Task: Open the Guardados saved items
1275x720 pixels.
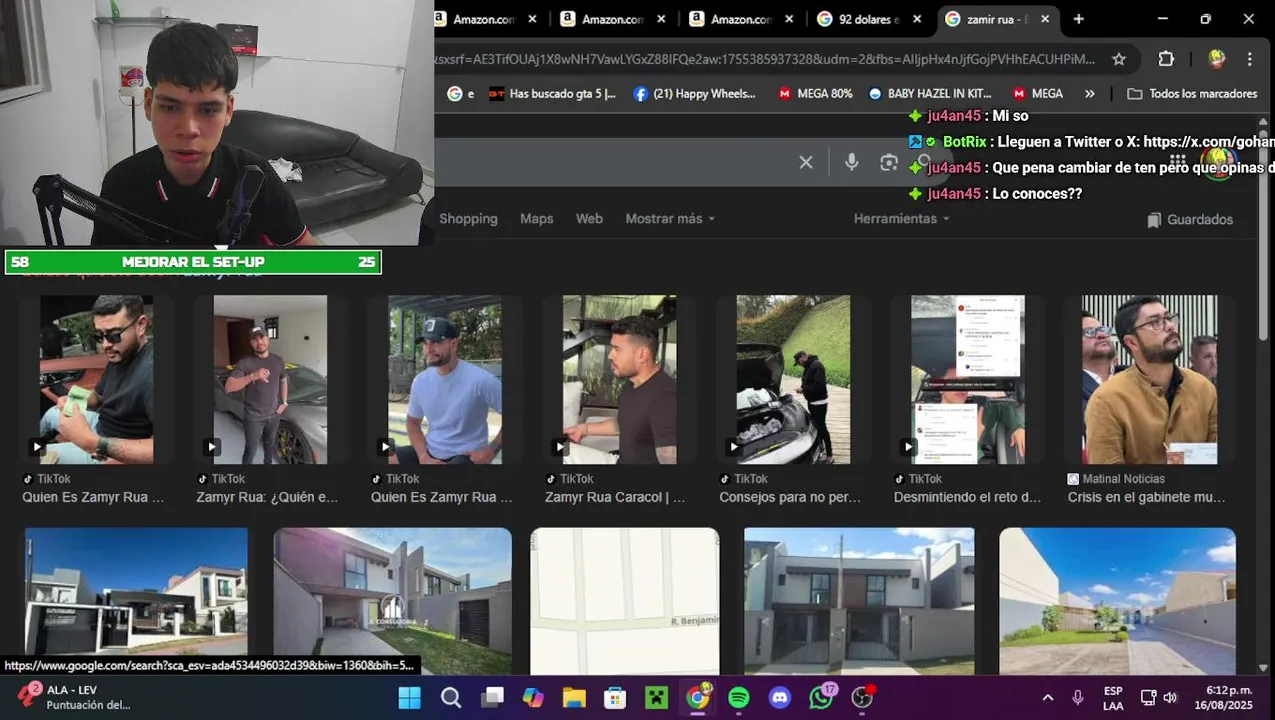Action: point(1190,219)
